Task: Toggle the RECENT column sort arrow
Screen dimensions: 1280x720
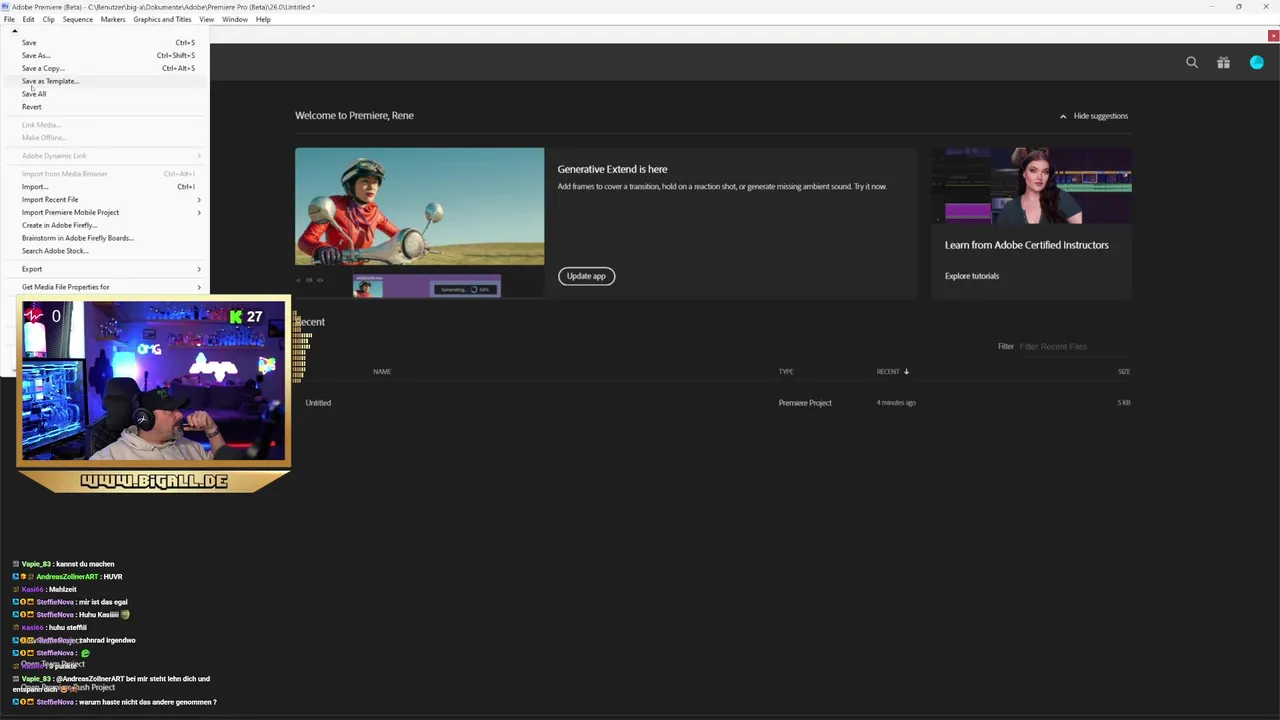Action: (906, 372)
